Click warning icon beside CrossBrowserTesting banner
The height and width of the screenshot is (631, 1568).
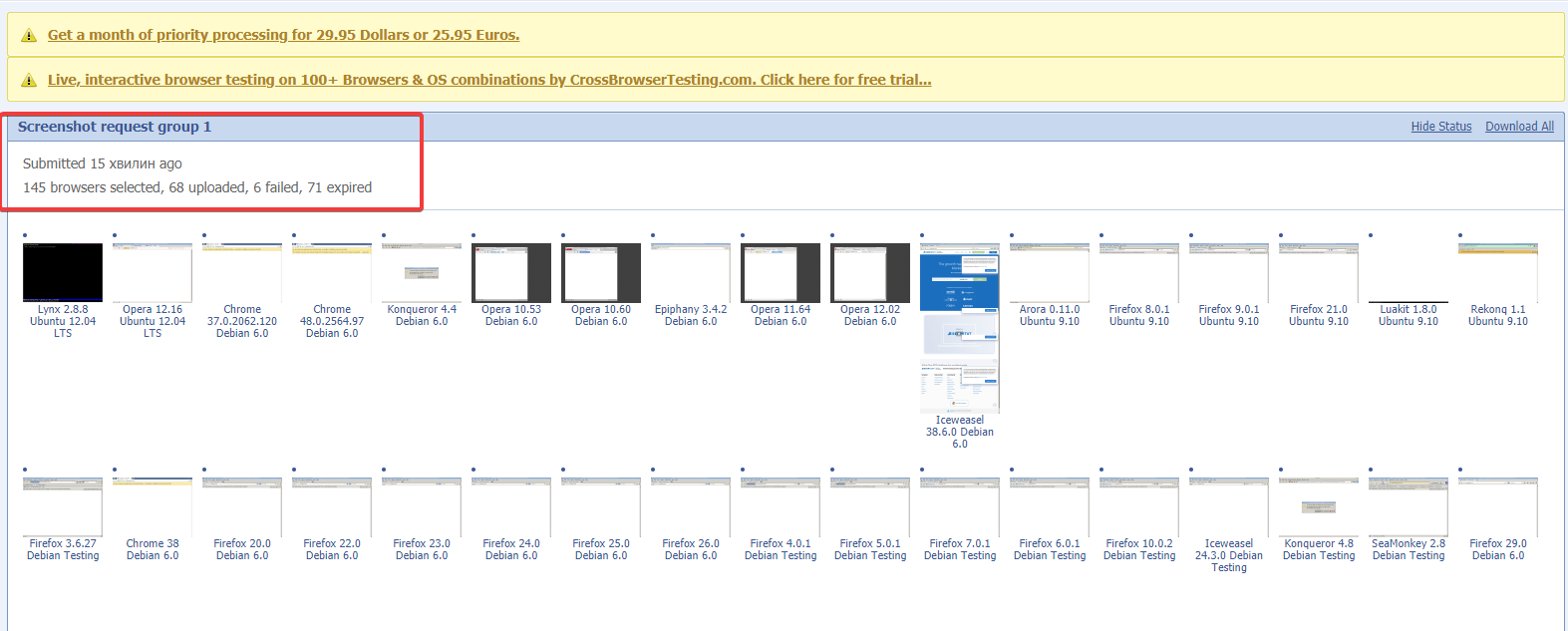pos(29,81)
